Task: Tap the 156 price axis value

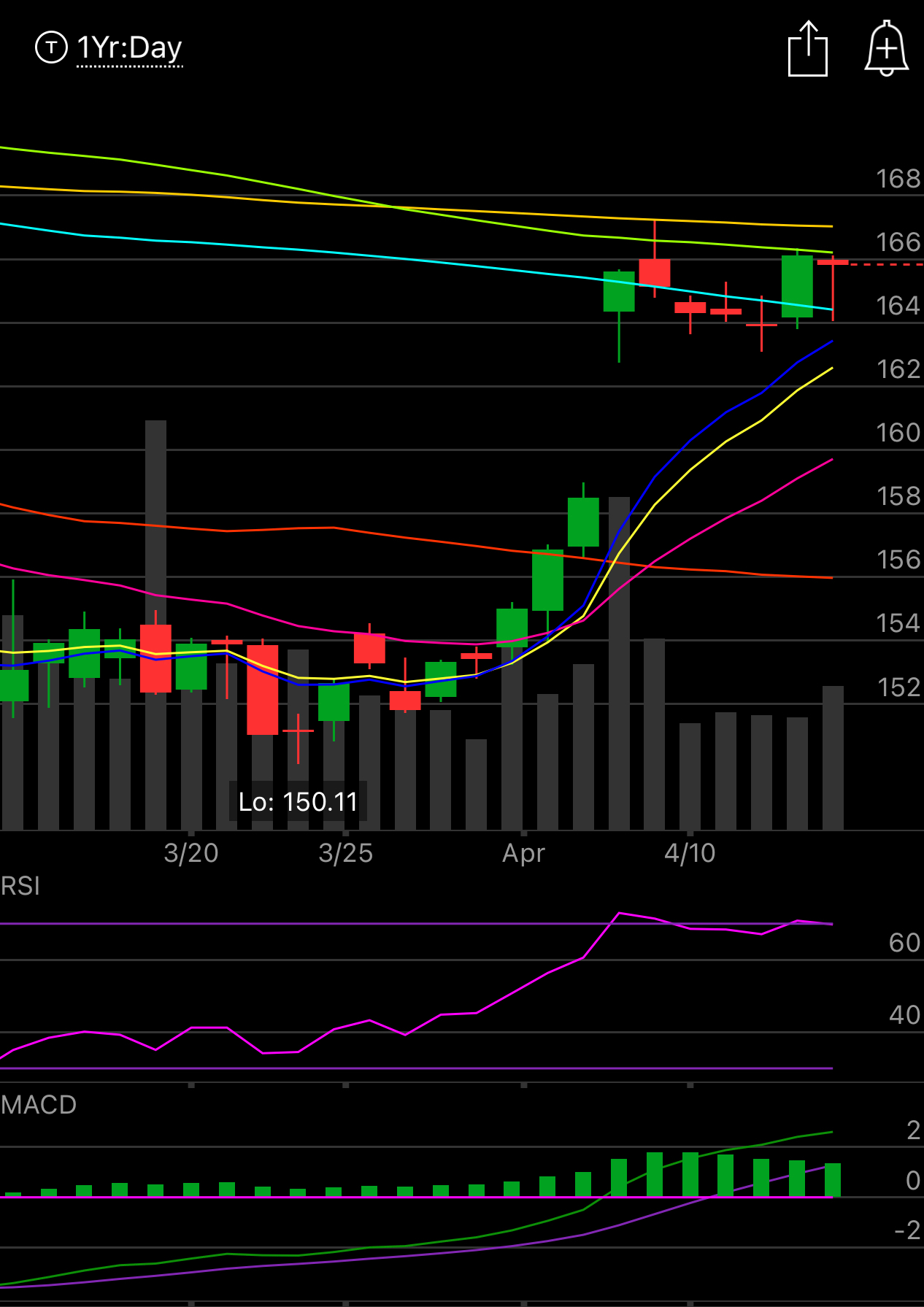Action: click(x=898, y=560)
